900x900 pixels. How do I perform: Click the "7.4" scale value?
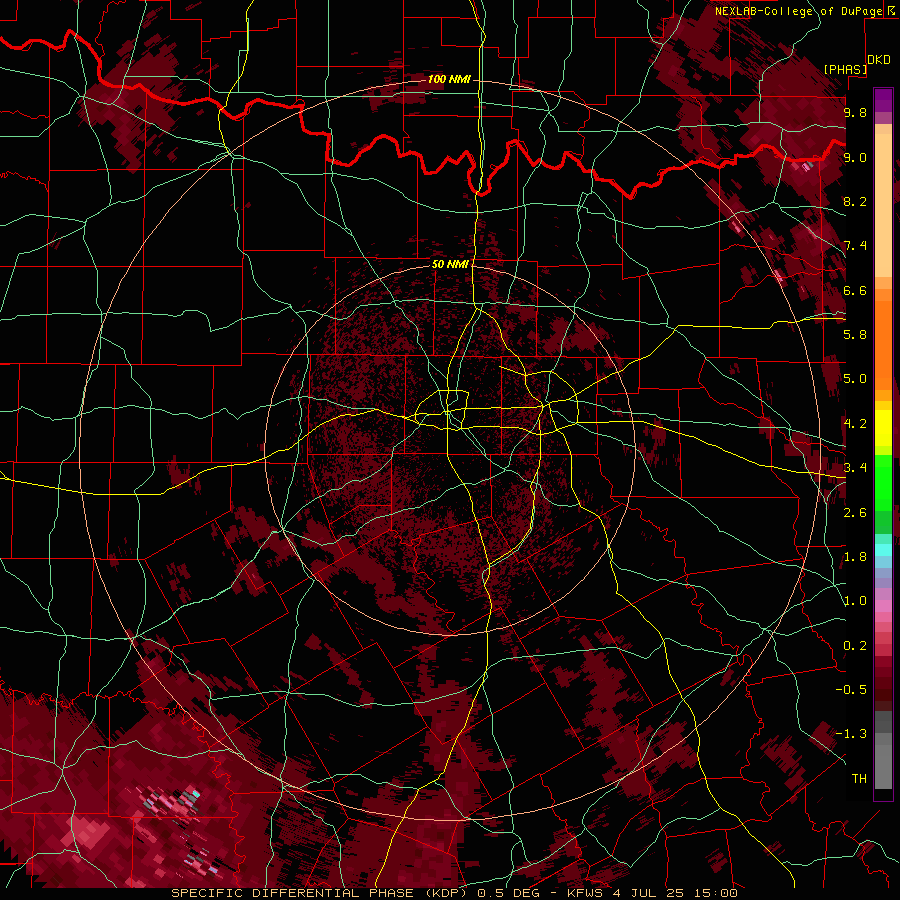tap(855, 246)
